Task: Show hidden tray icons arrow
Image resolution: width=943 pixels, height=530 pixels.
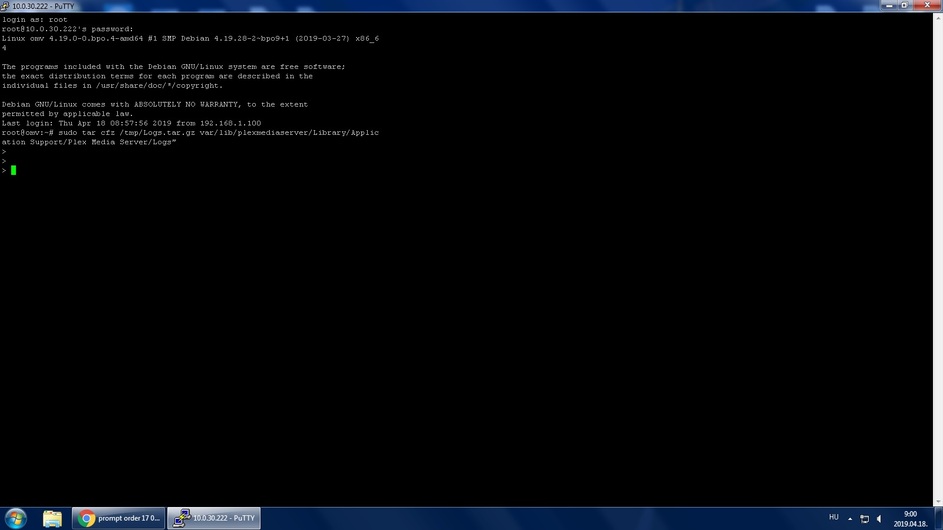Action: click(x=850, y=519)
